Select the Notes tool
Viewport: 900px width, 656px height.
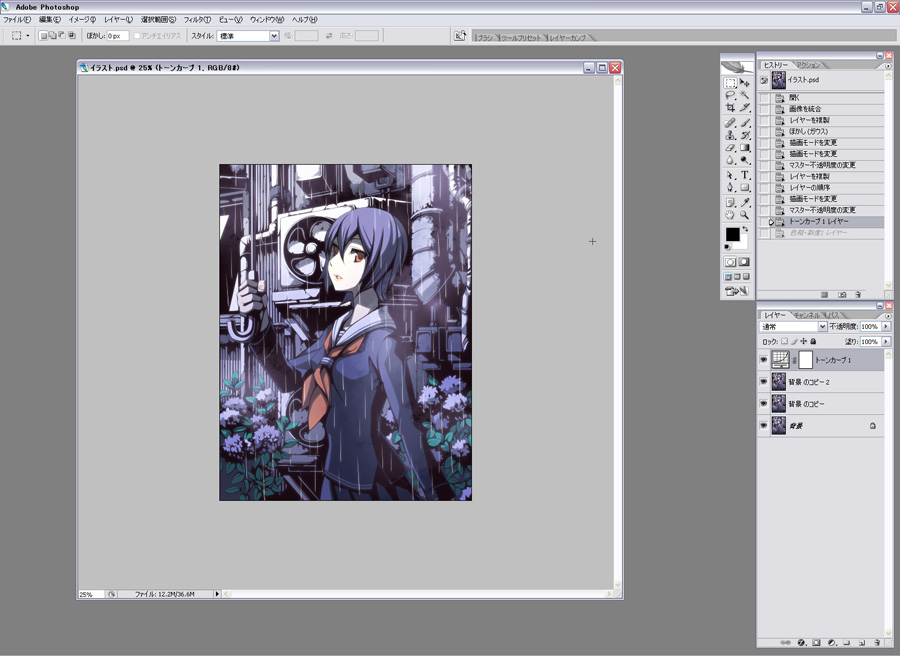(730, 203)
